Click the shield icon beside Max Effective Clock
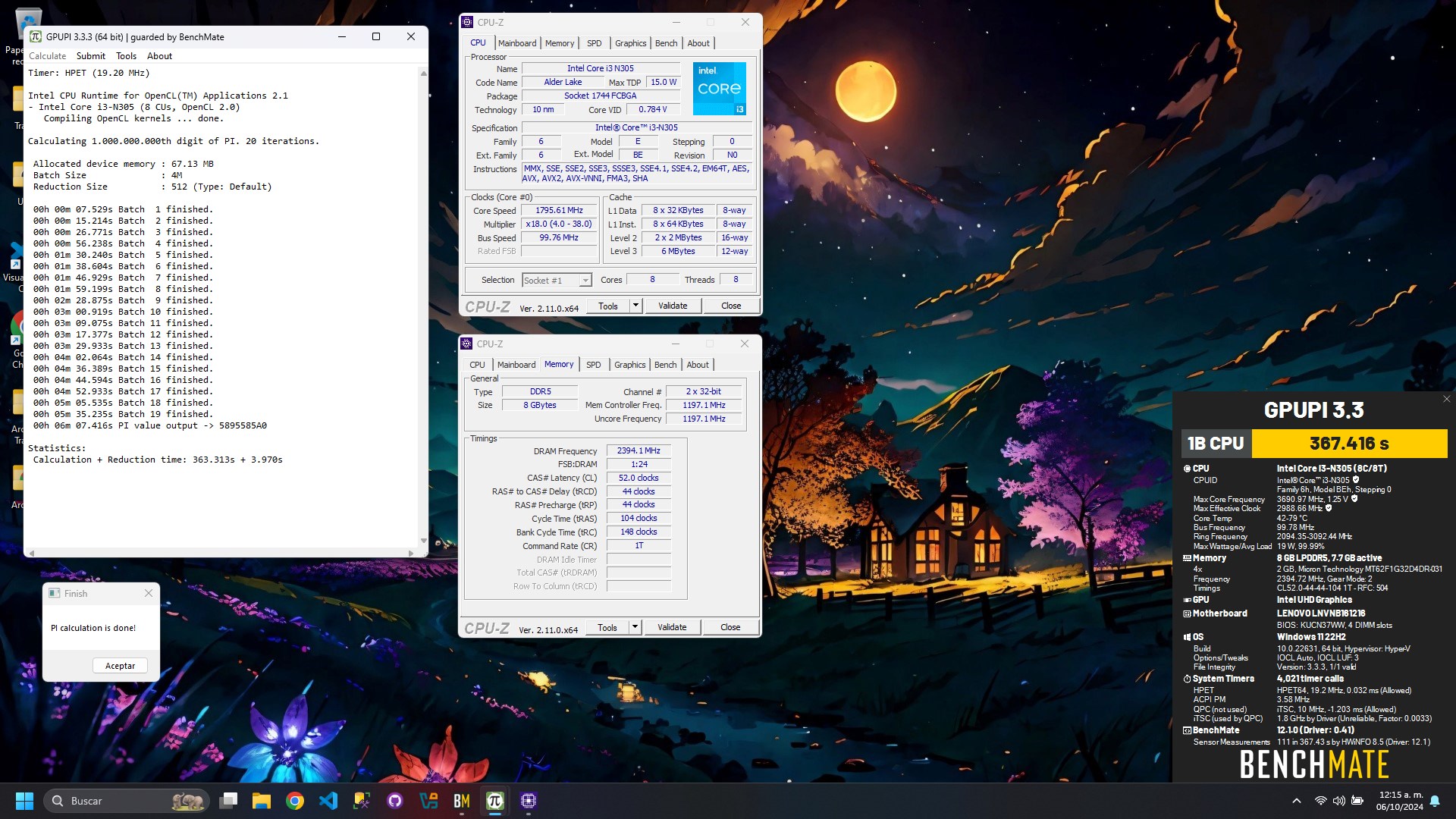 click(x=1329, y=508)
